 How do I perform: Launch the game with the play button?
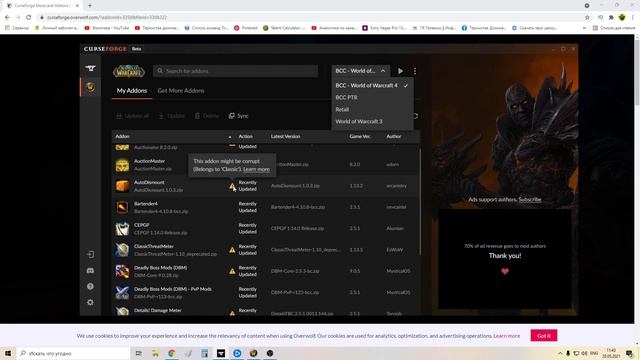[400, 71]
